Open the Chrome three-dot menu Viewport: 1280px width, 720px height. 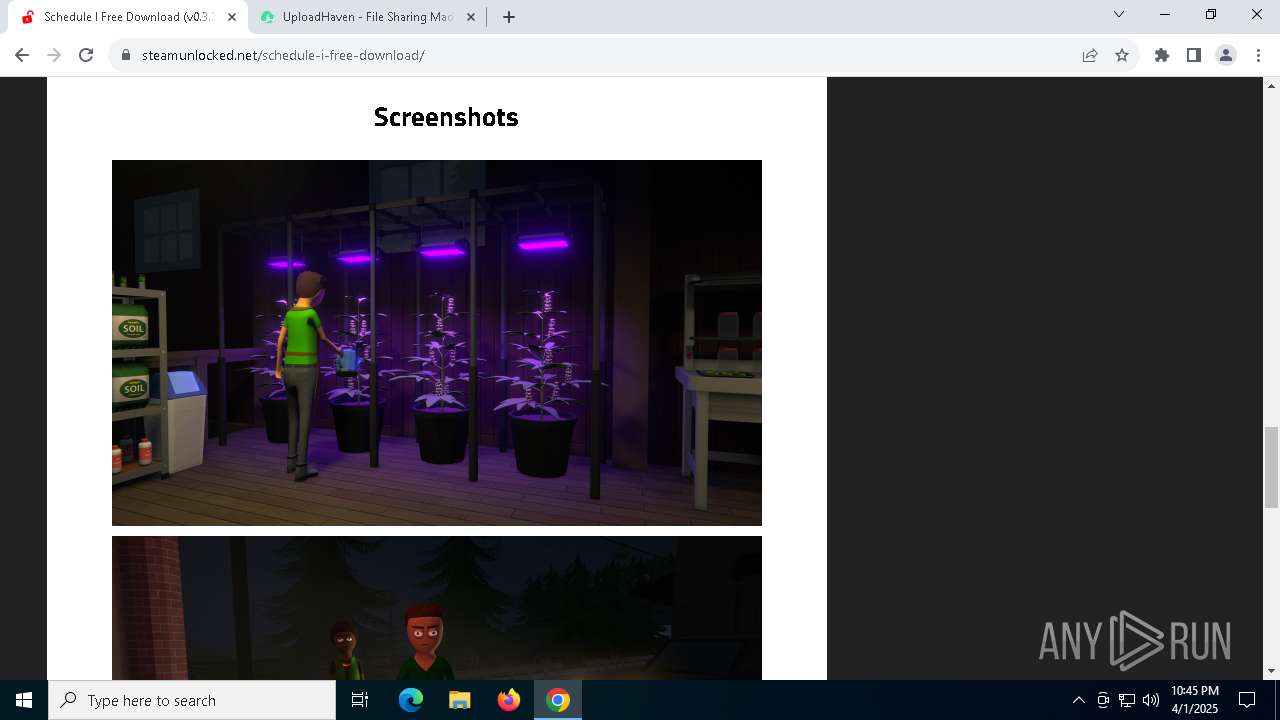click(1256, 55)
